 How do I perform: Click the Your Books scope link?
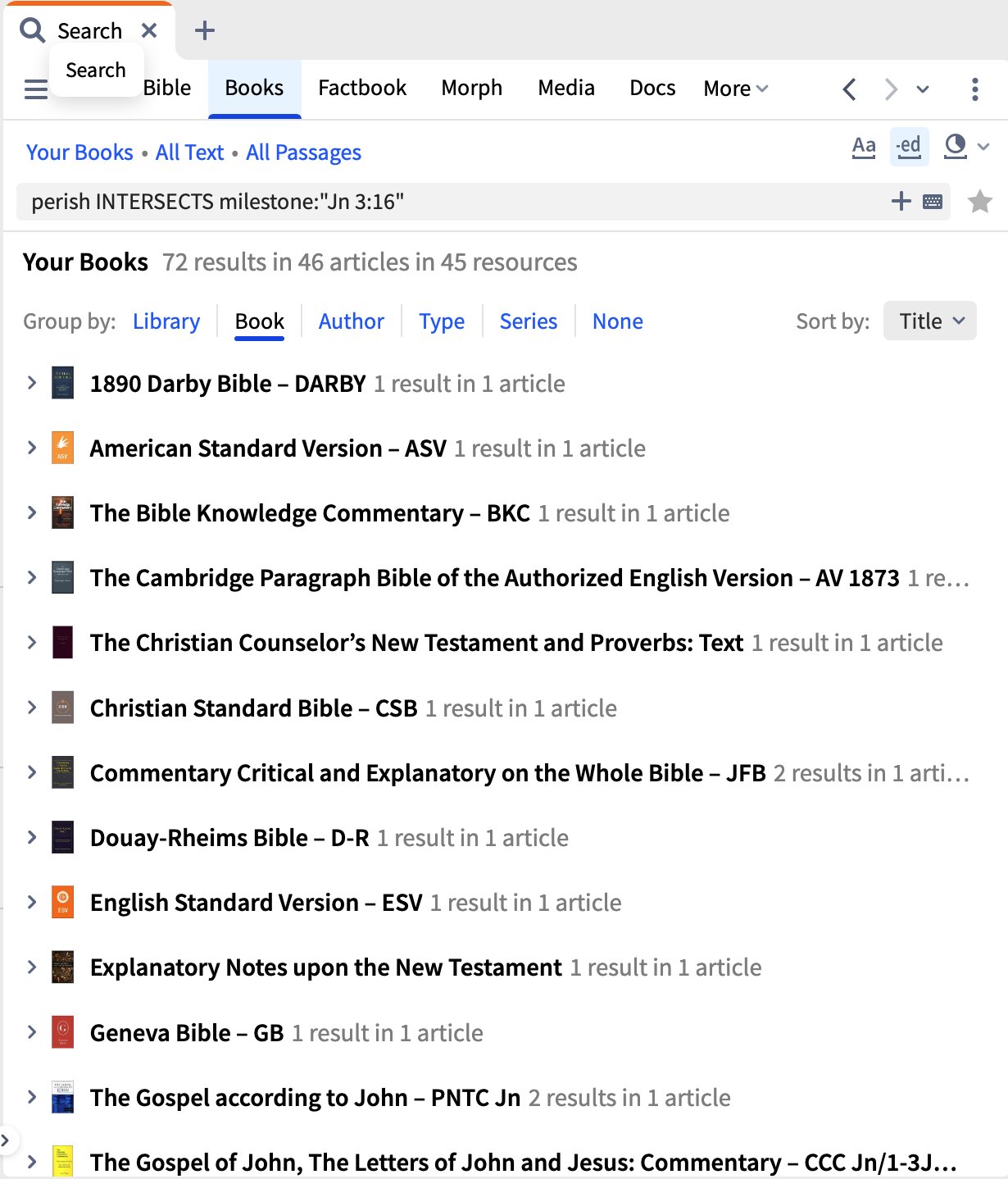tap(79, 152)
